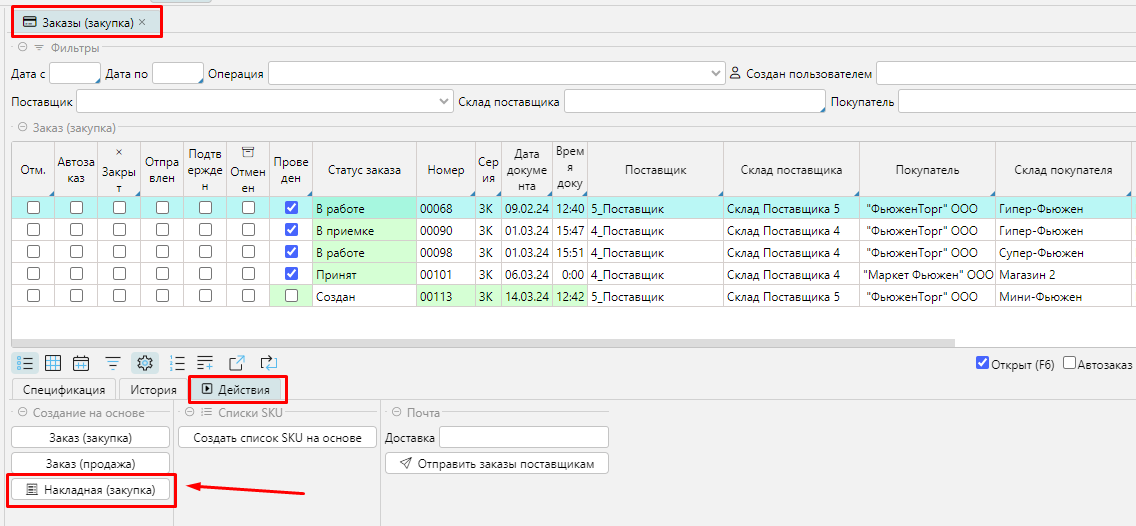
Task: Enable the Автозаказ checkbox under the table
Action: (x=1070, y=363)
